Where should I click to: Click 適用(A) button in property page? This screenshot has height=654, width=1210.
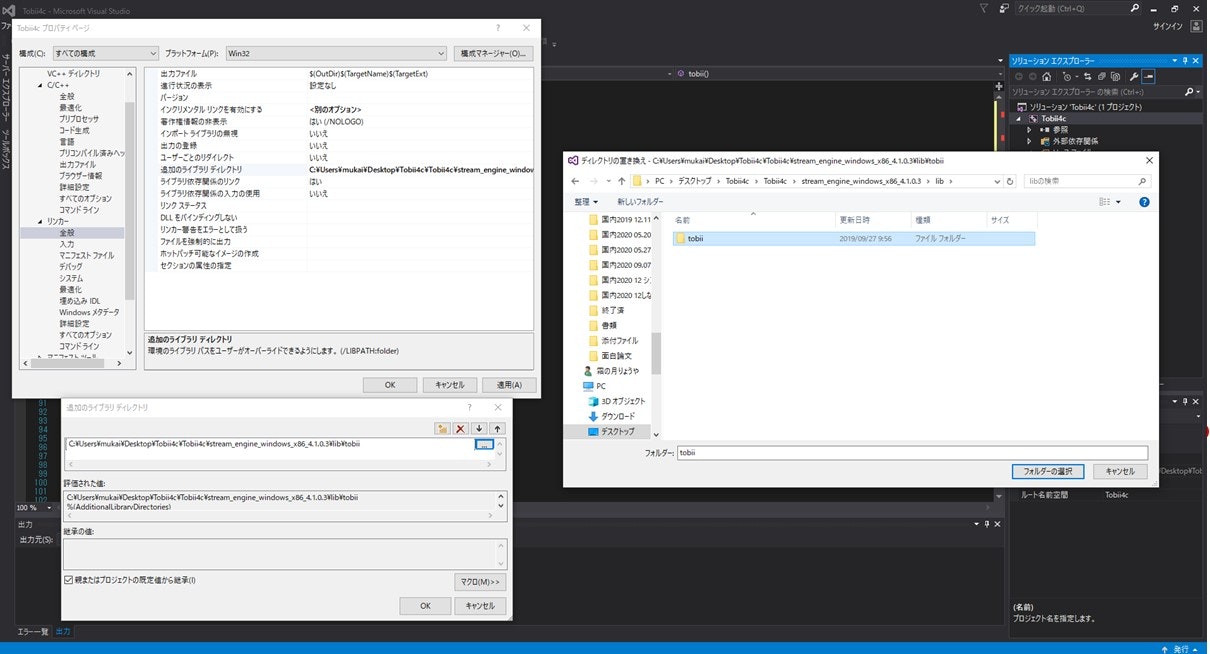[x=509, y=385]
